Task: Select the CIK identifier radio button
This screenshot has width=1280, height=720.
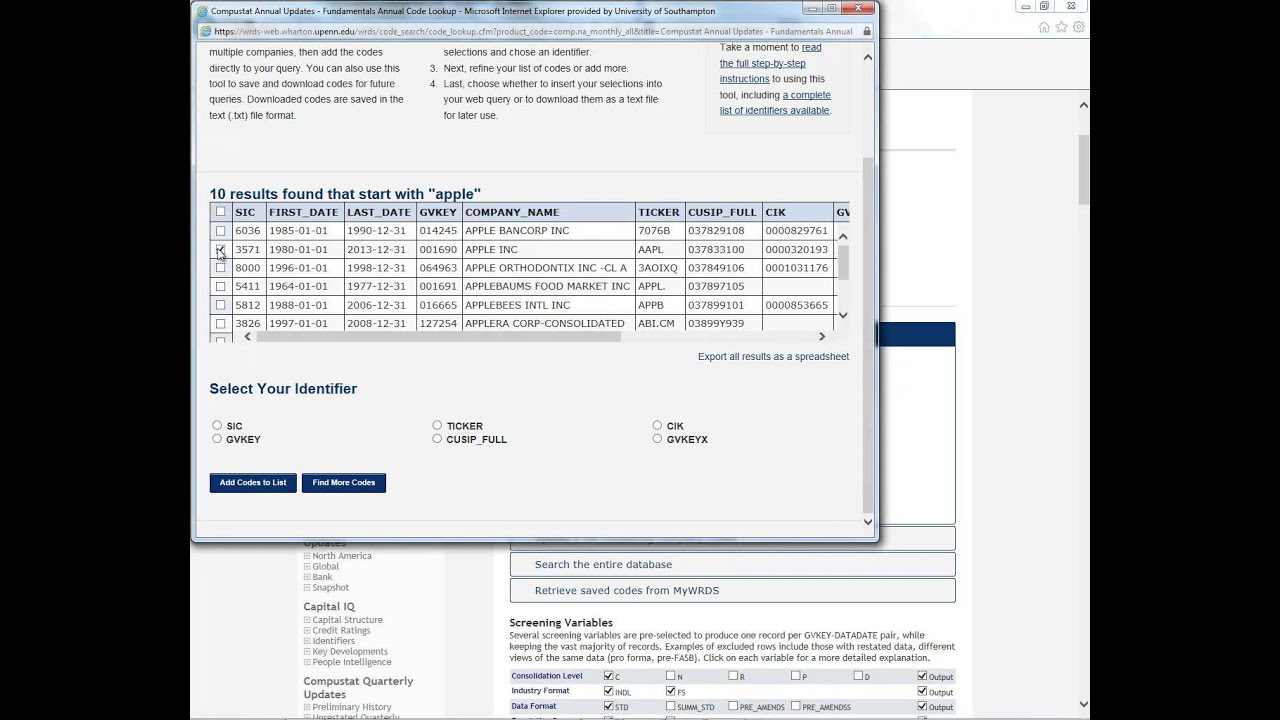Action: pyautogui.click(x=657, y=425)
